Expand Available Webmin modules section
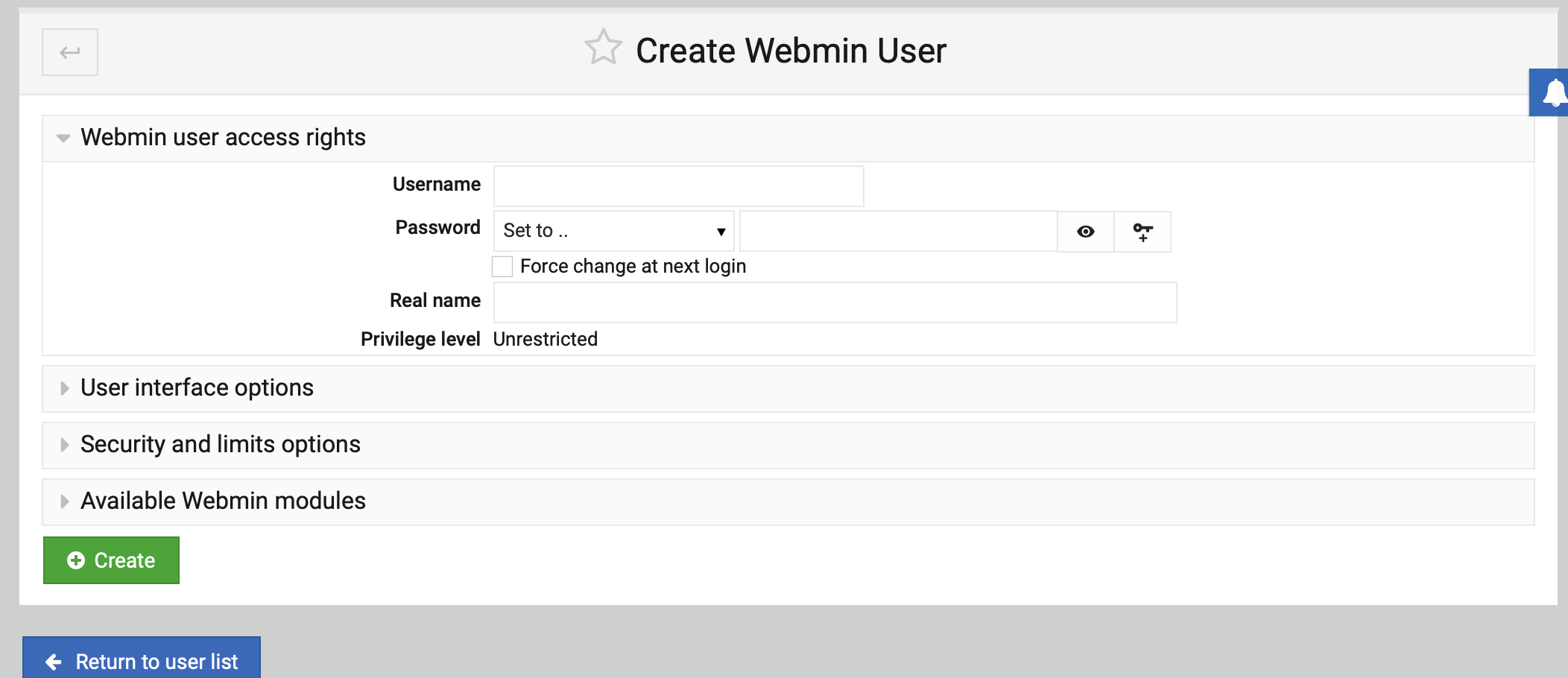1568x678 pixels. (x=788, y=501)
